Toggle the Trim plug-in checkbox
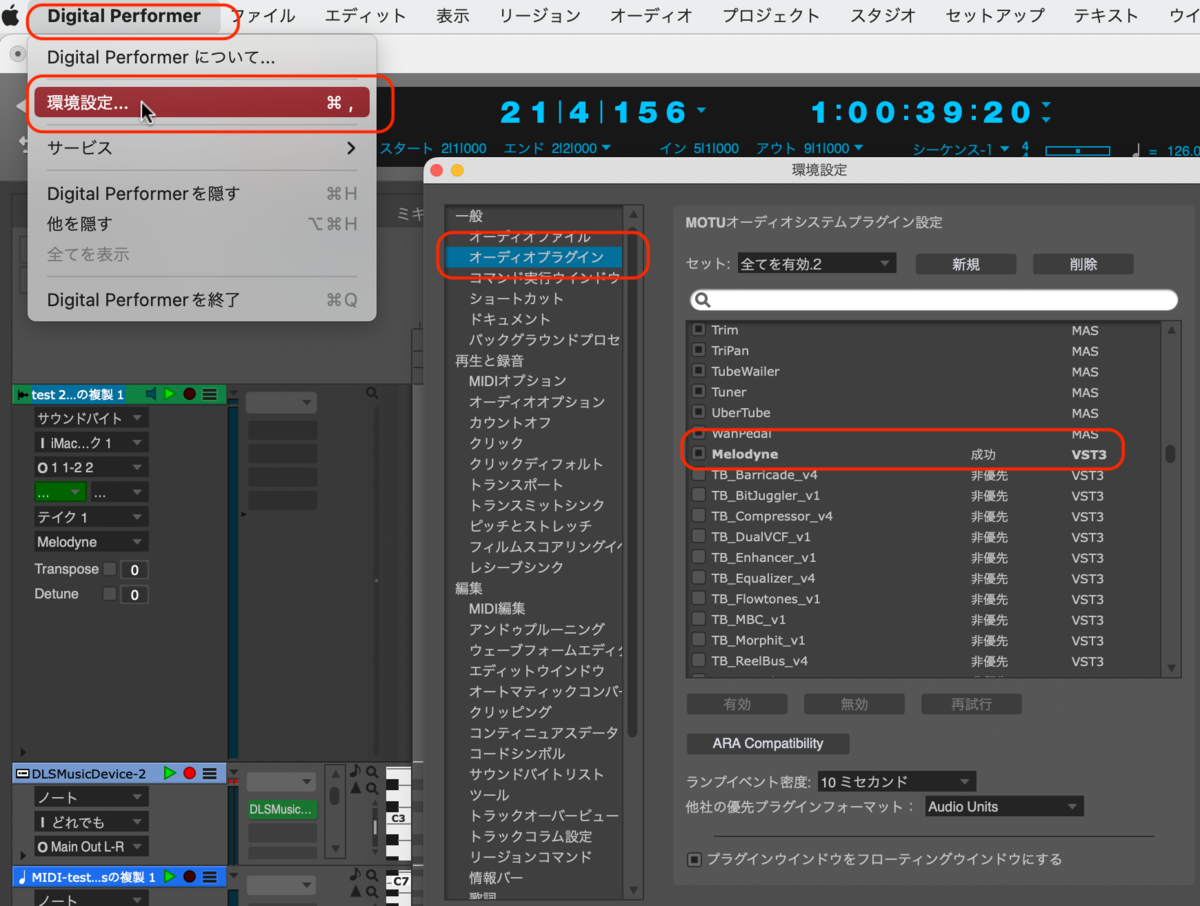 (699, 330)
